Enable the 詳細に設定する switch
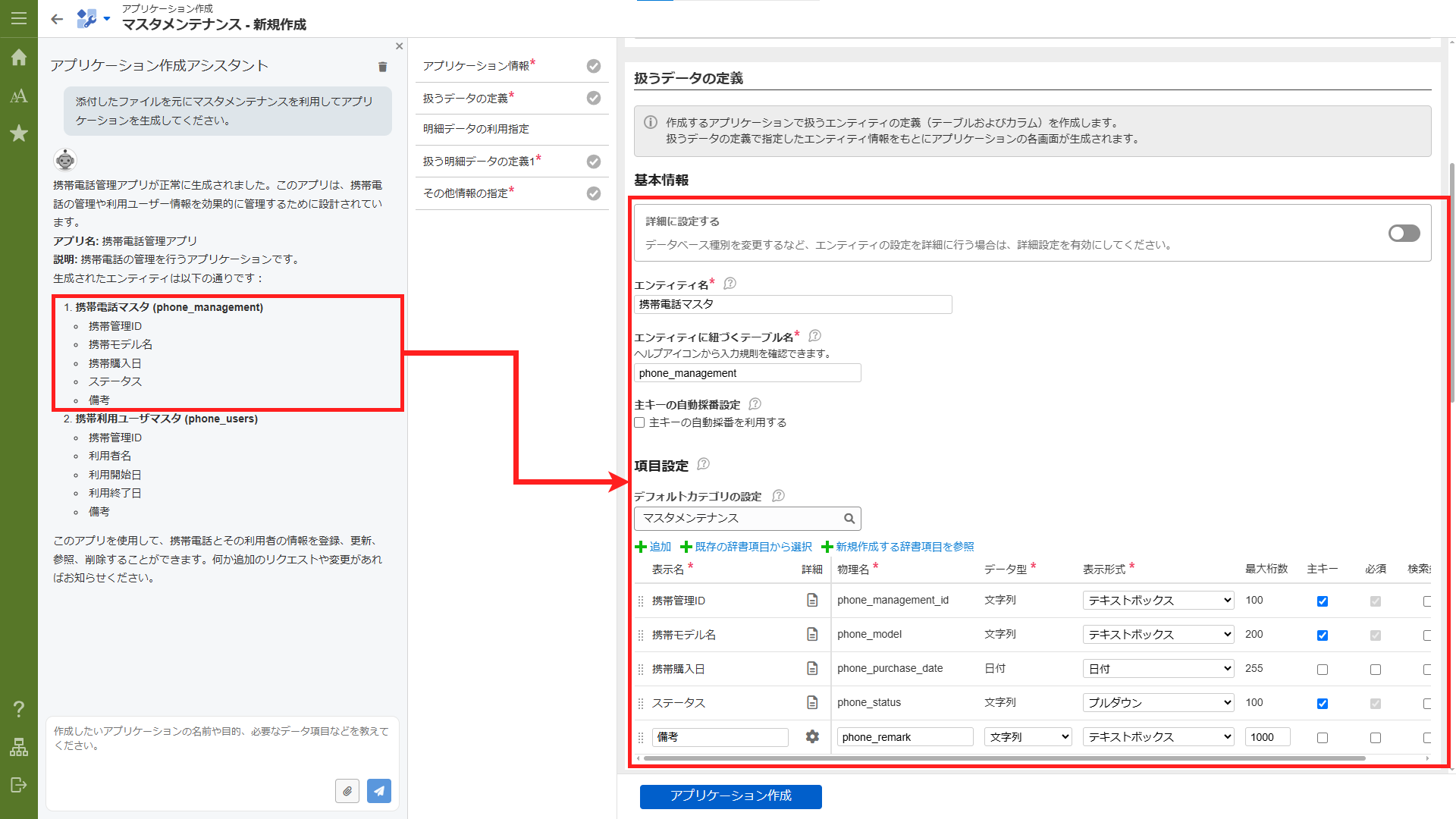This screenshot has height=819, width=1456. 1404,233
